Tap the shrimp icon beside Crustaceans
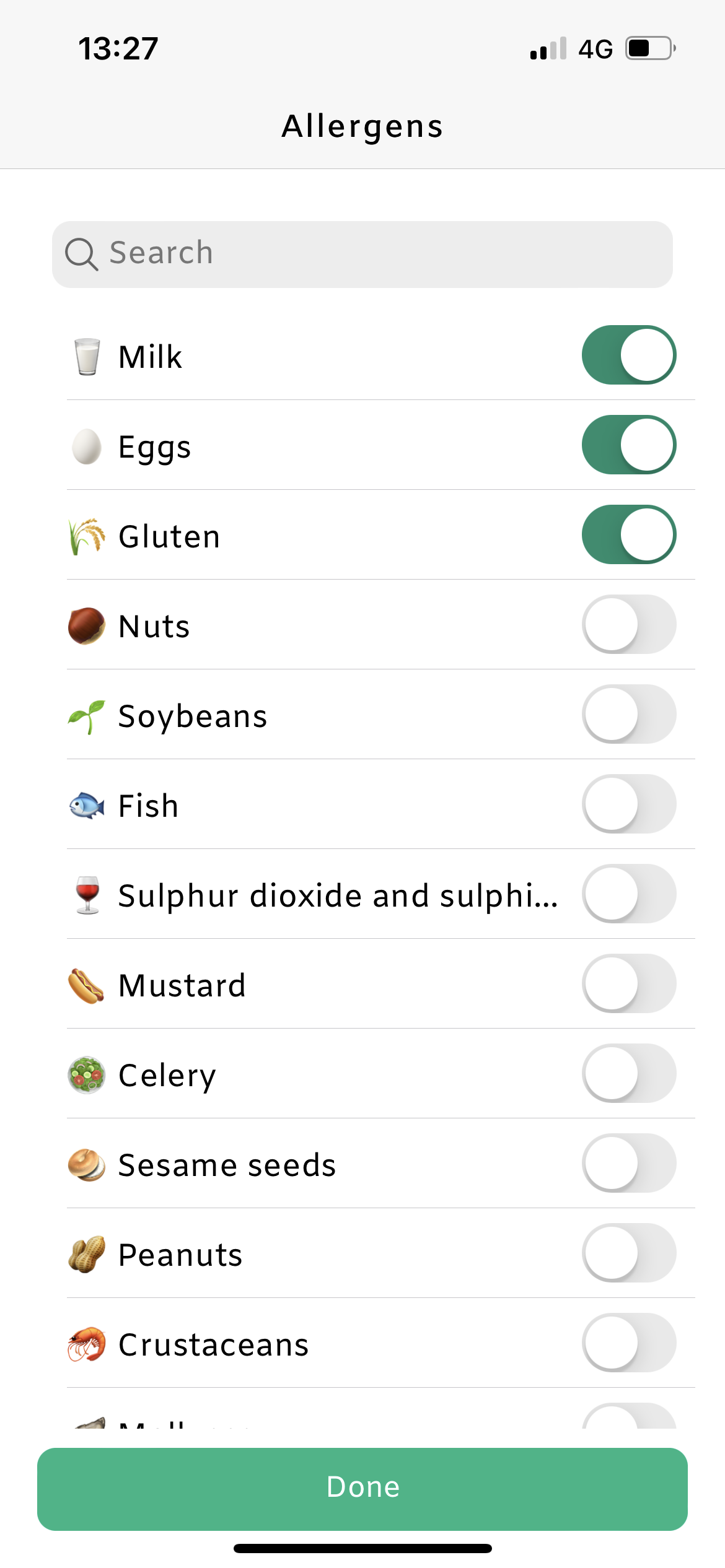The image size is (725, 1568). point(86,1344)
